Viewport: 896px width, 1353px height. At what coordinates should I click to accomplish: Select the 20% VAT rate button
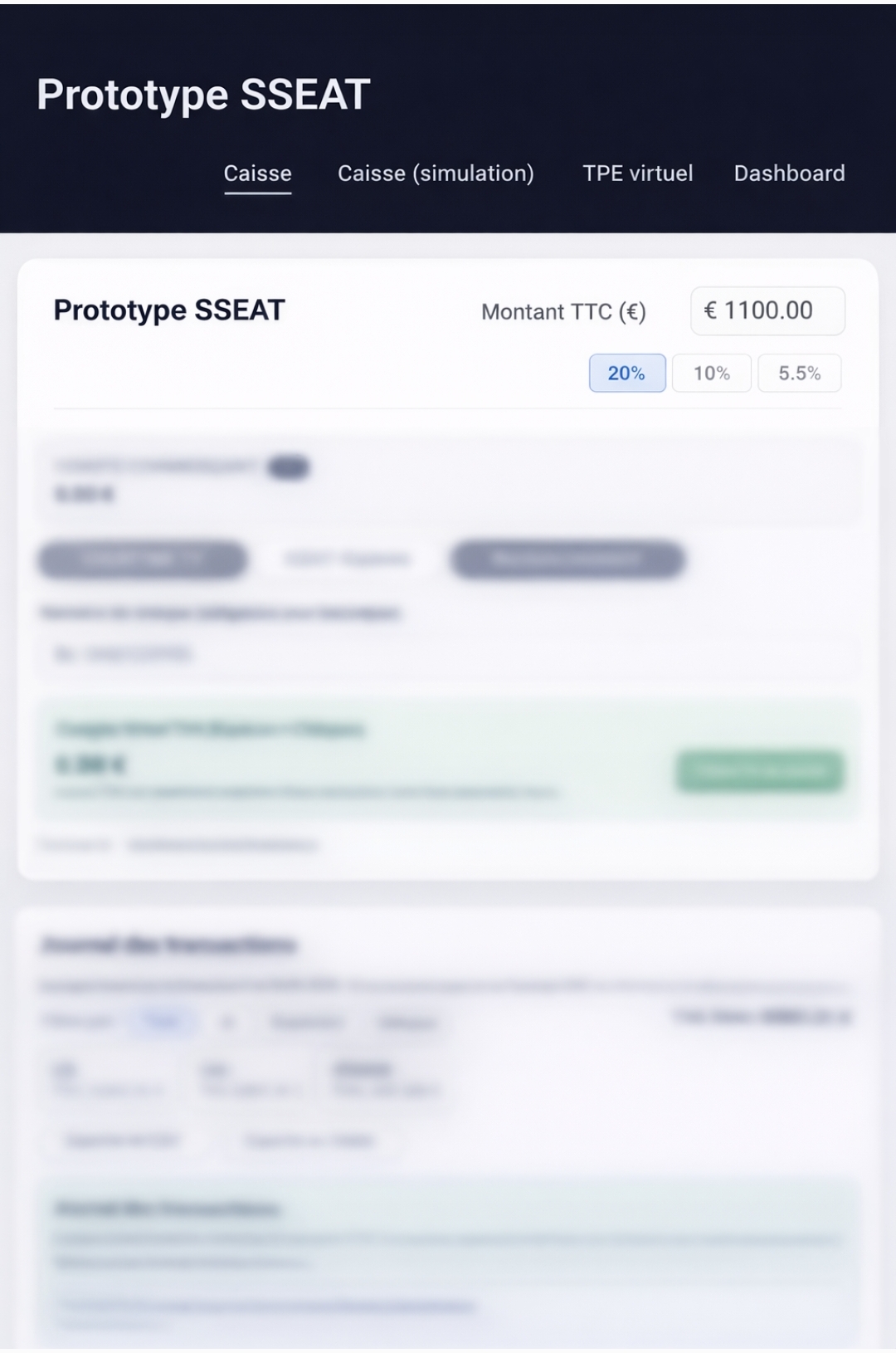[626, 373]
